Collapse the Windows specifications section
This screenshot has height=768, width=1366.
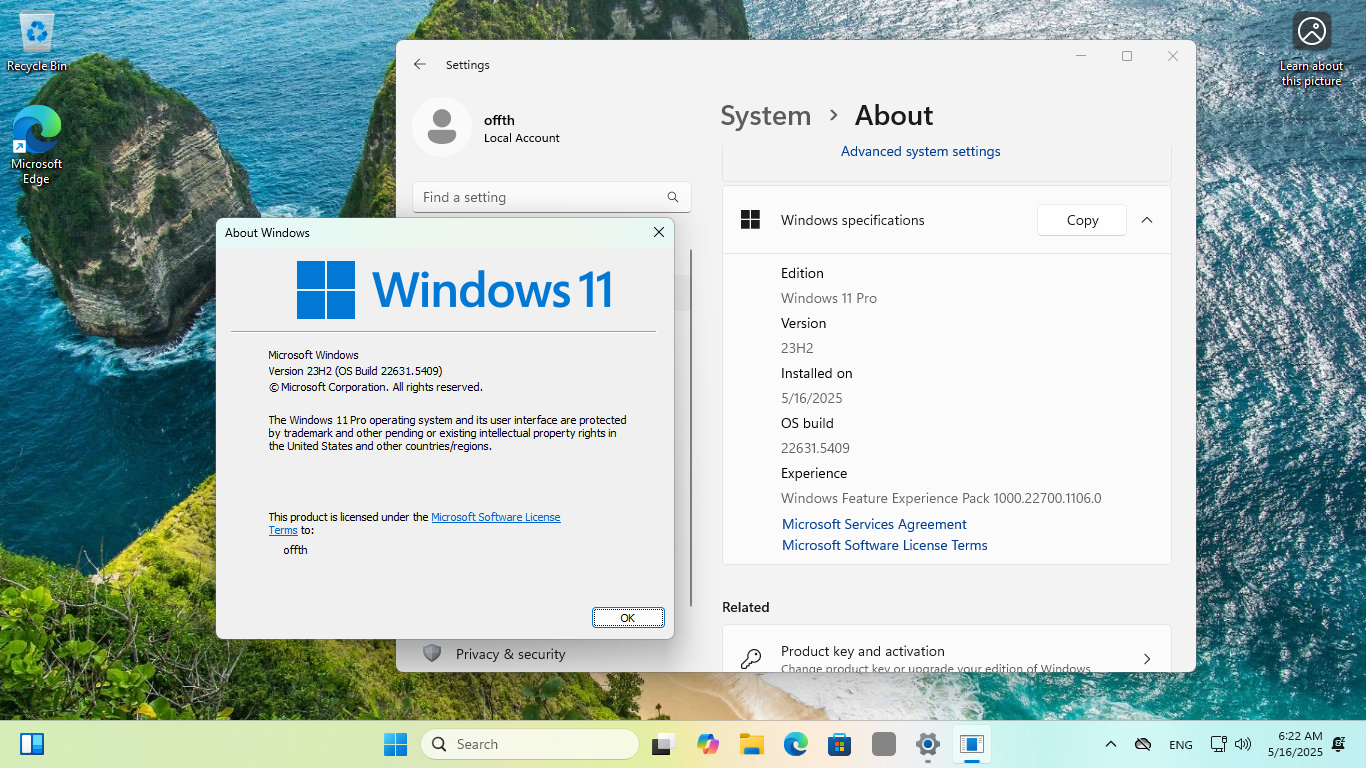(x=1147, y=220)
